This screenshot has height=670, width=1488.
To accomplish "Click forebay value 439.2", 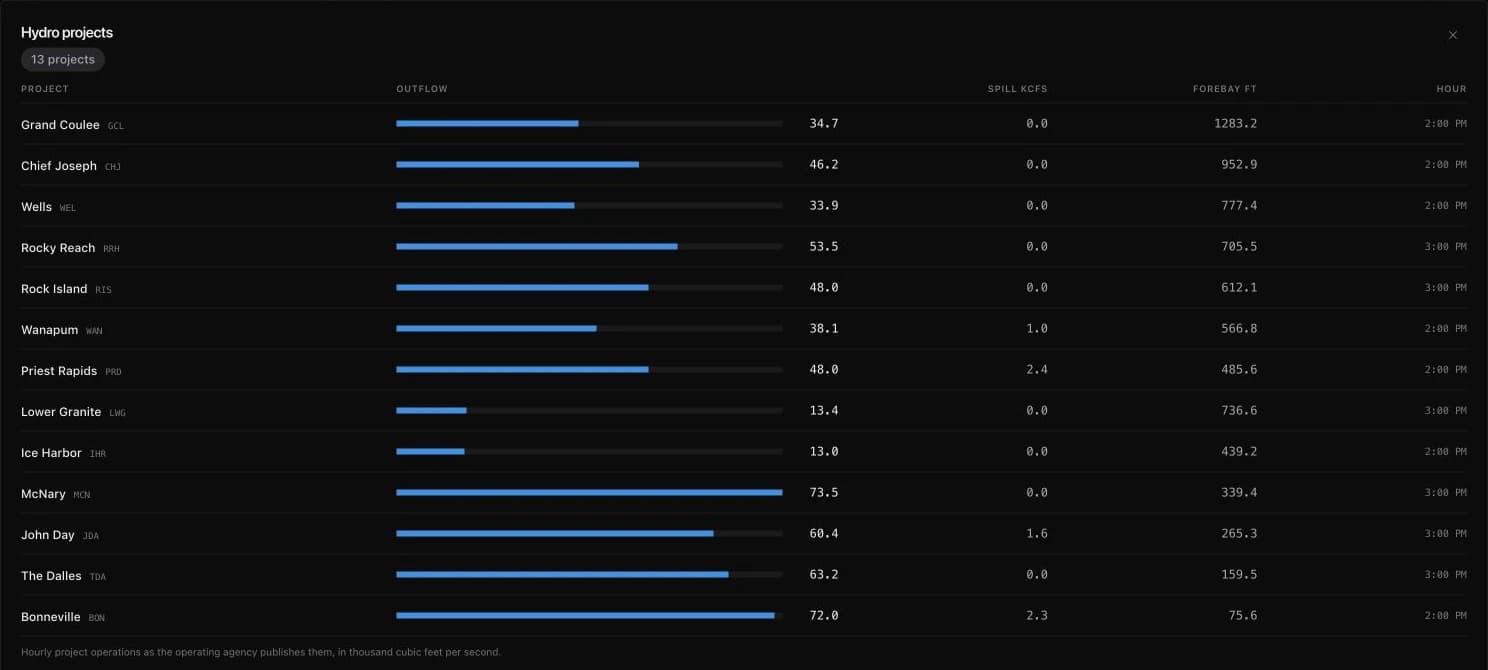I will (x=1240, y=452).
